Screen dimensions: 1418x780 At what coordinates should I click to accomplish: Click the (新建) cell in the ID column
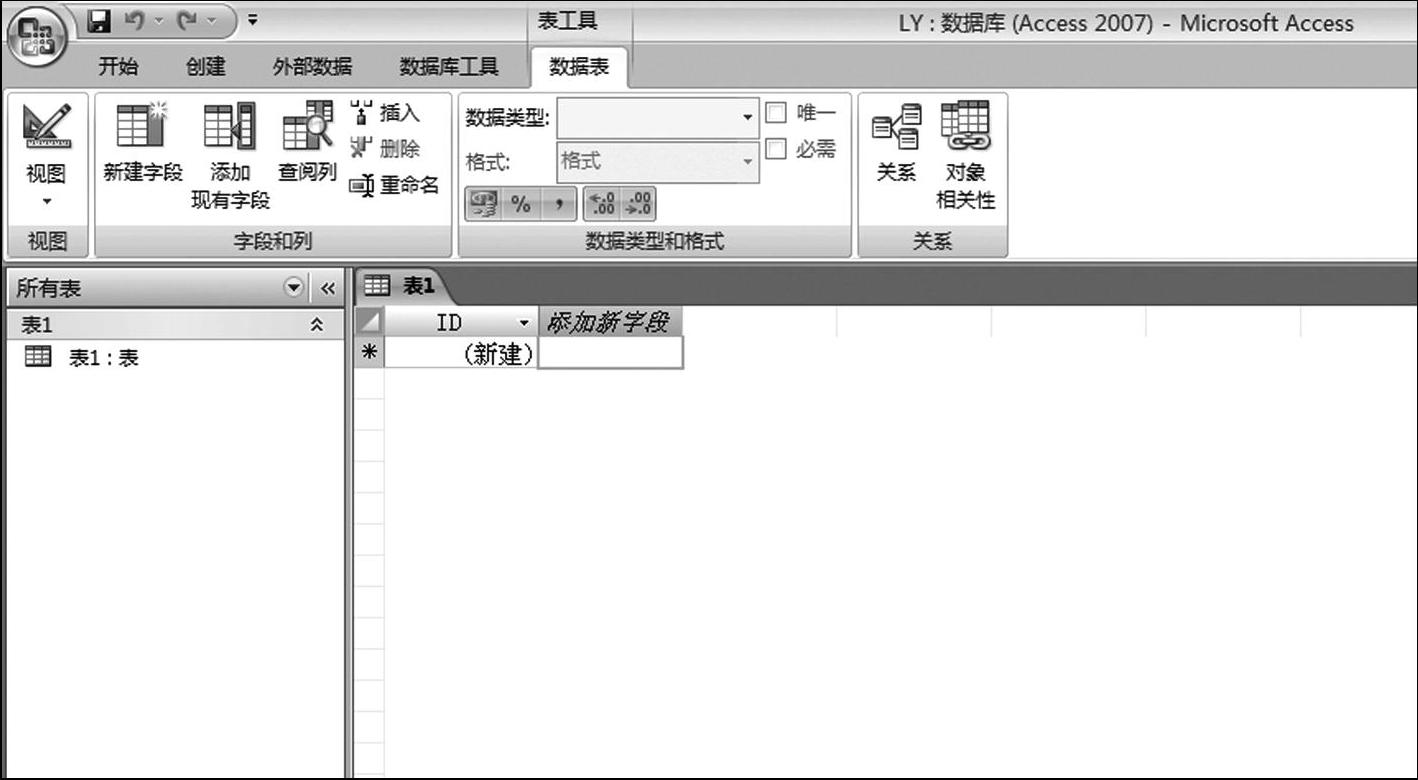pos(461,353)
